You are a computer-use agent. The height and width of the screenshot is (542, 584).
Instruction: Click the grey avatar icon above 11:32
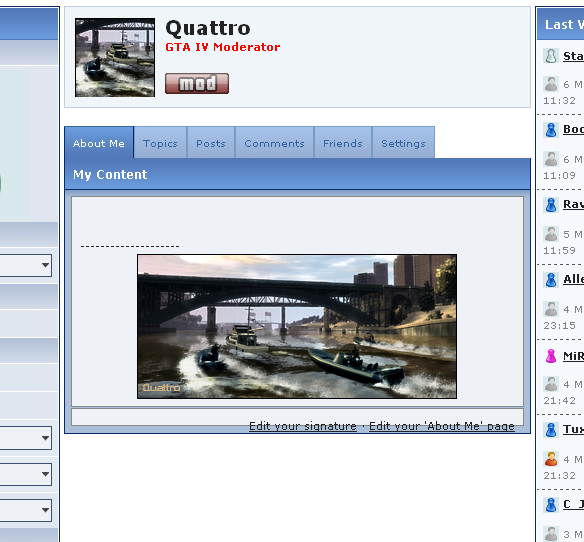click(x=551, y=84)
